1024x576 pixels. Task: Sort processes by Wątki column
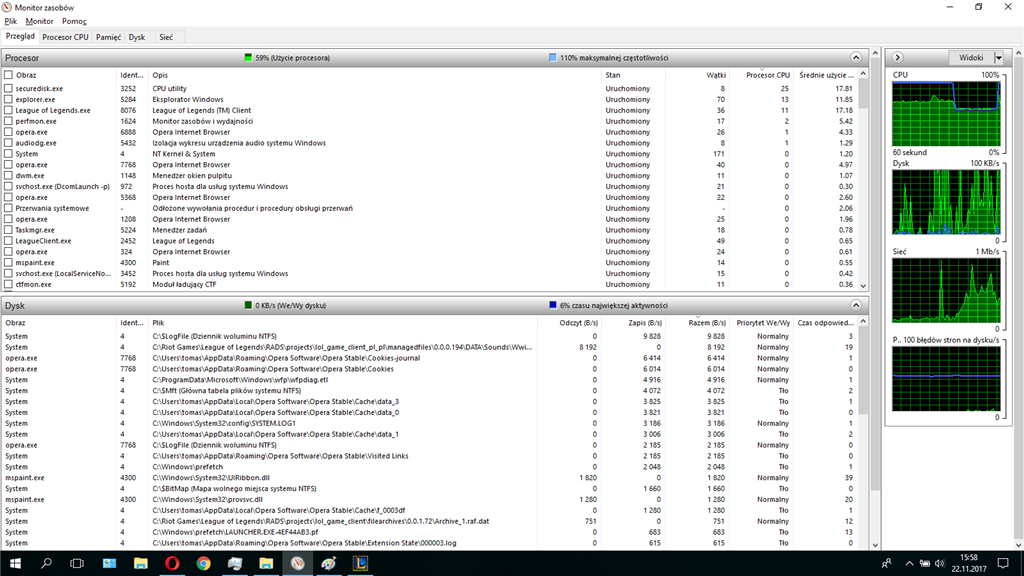click(697, 75)
